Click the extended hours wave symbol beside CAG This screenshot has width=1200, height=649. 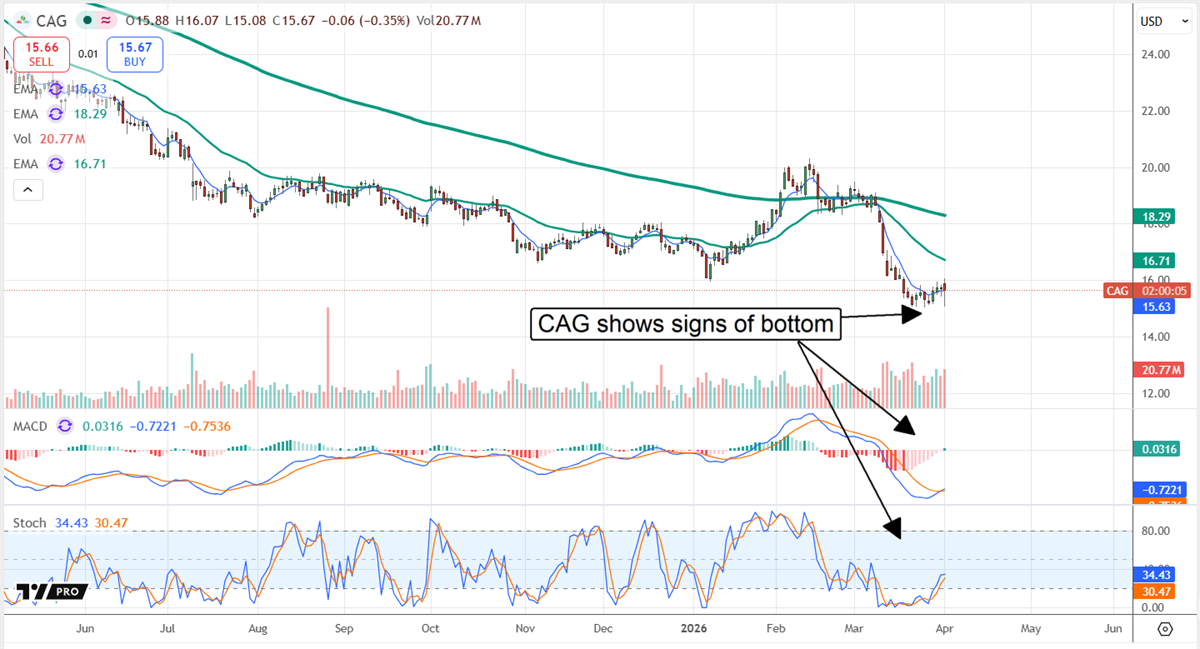(106, 20)
